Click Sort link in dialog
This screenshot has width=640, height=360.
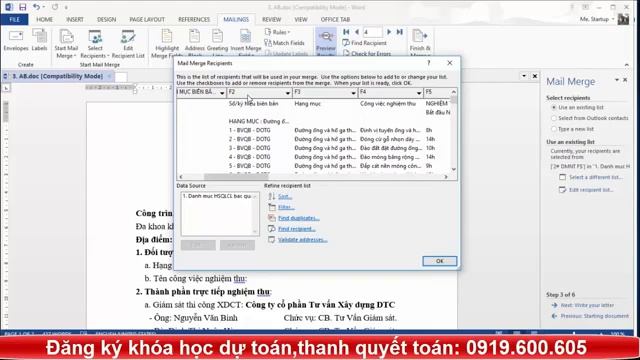point(284,196)
